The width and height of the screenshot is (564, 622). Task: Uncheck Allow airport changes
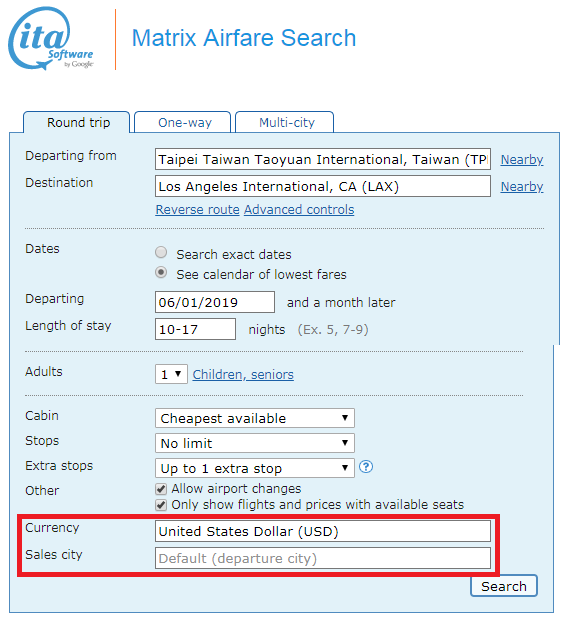pyautogui.click(x=161, y=489)
